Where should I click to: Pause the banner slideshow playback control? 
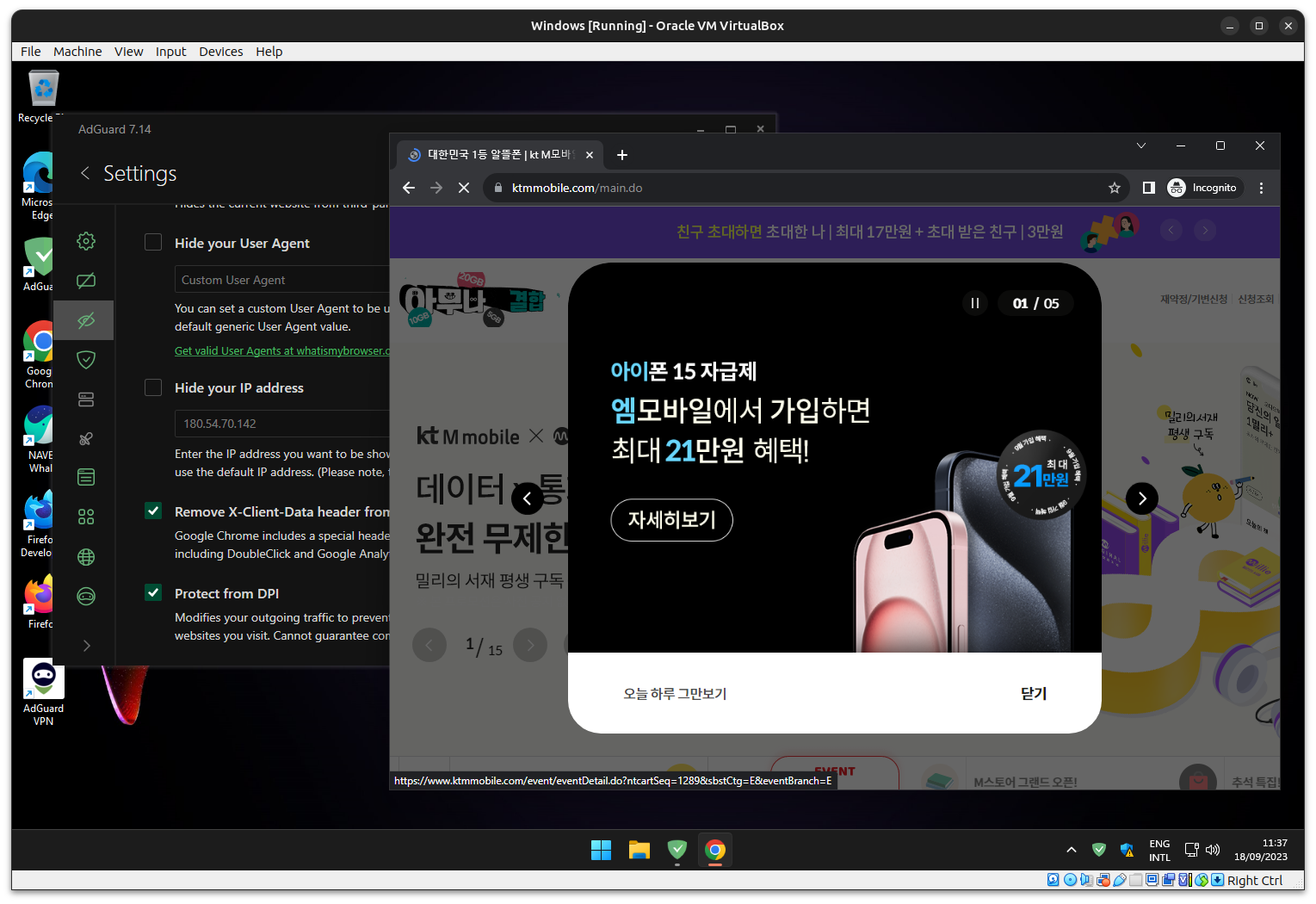[975, 302]
